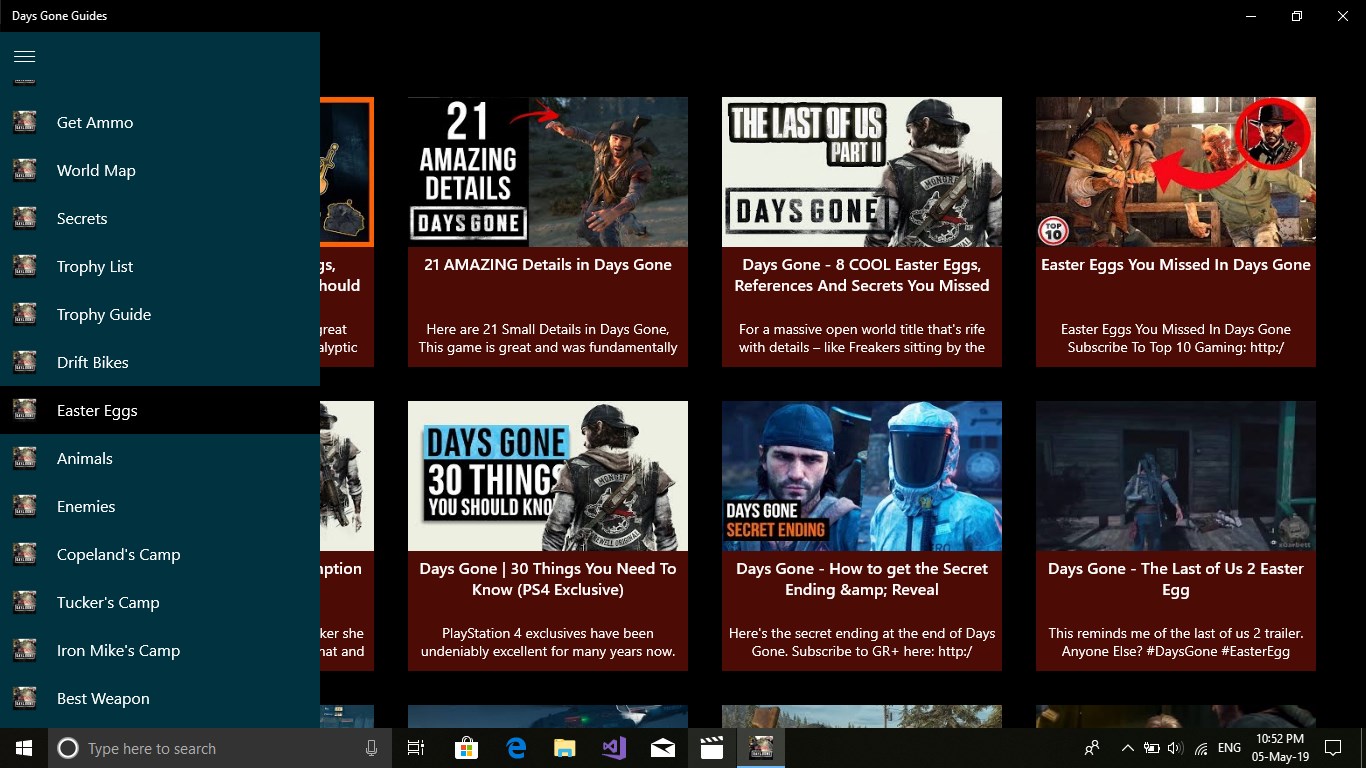Image resolution: width=1366 pixels, height=768 pixels.
Task: Open the Windows Start menu
Action: click(24, 748)
